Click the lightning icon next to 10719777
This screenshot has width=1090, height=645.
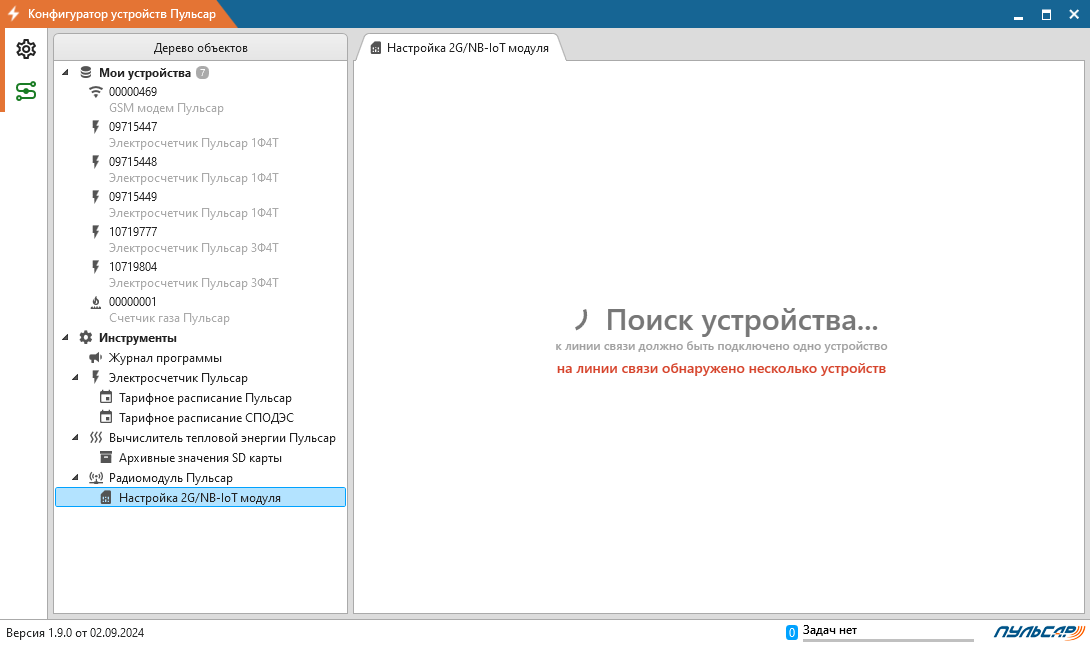[x=96, y=231]
